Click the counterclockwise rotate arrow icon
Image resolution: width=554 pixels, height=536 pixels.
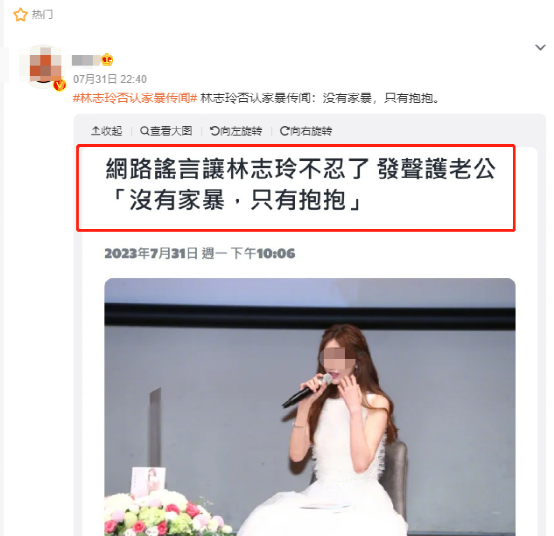click(x=214, y=131)
